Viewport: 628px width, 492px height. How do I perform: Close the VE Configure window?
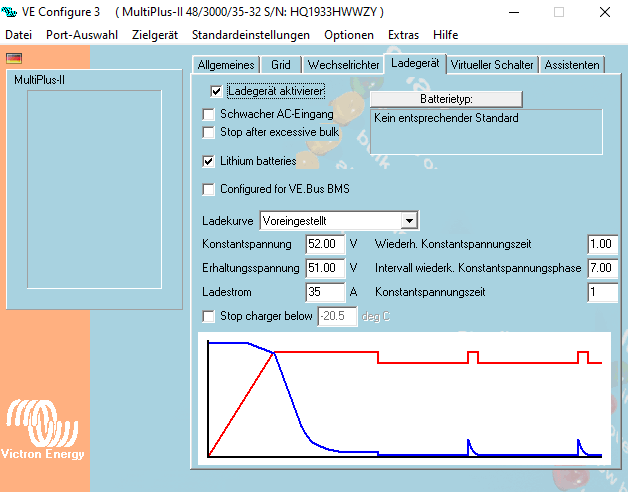click(x=605, y=12)
